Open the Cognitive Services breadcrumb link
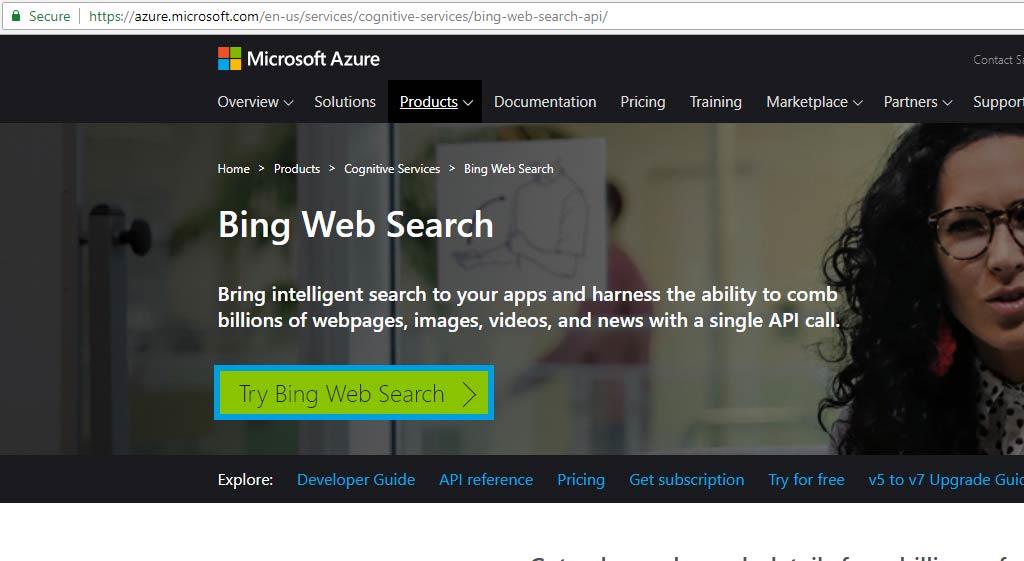Image resolution: width=1024 pixels, height=561 pixels. pos(392,169)
